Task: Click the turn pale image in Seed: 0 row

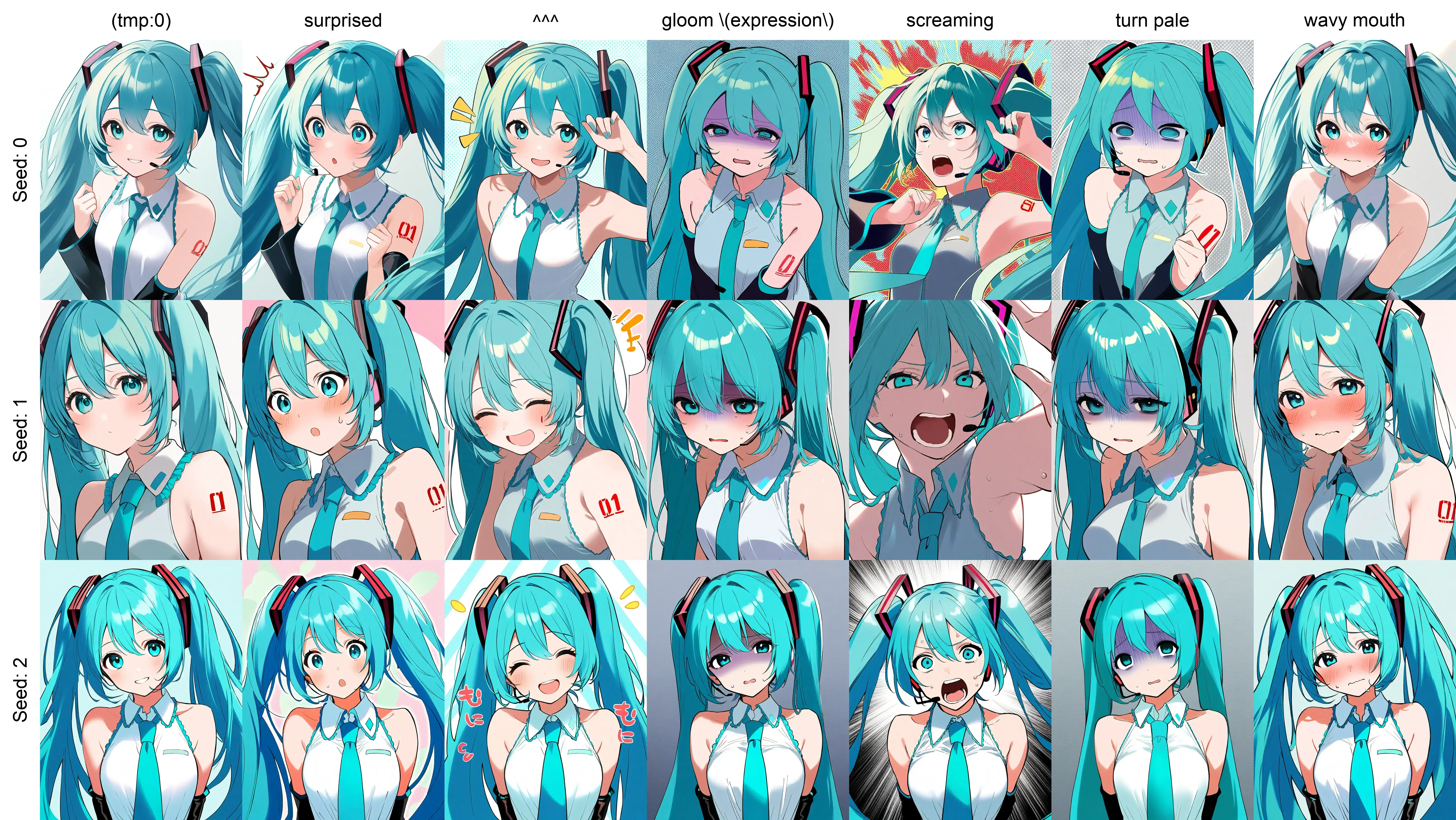Action: coord(1153,170)
